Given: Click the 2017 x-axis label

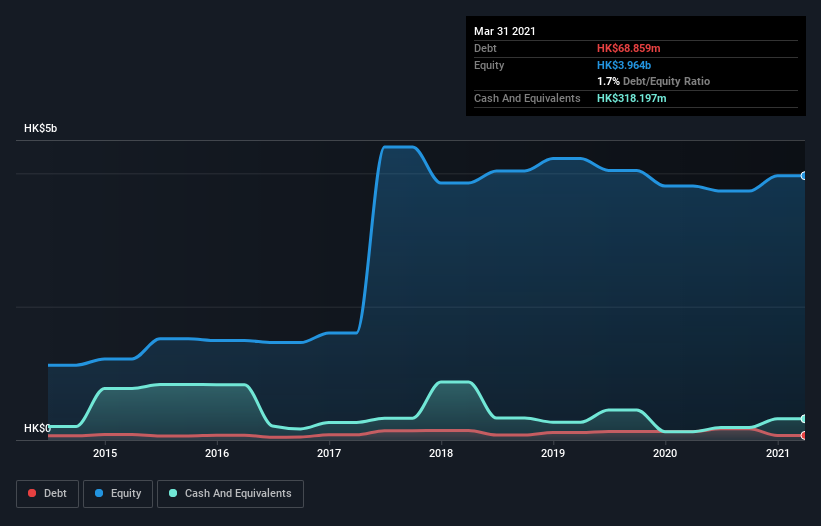Looking at the screenshot, I should (329, 453).
